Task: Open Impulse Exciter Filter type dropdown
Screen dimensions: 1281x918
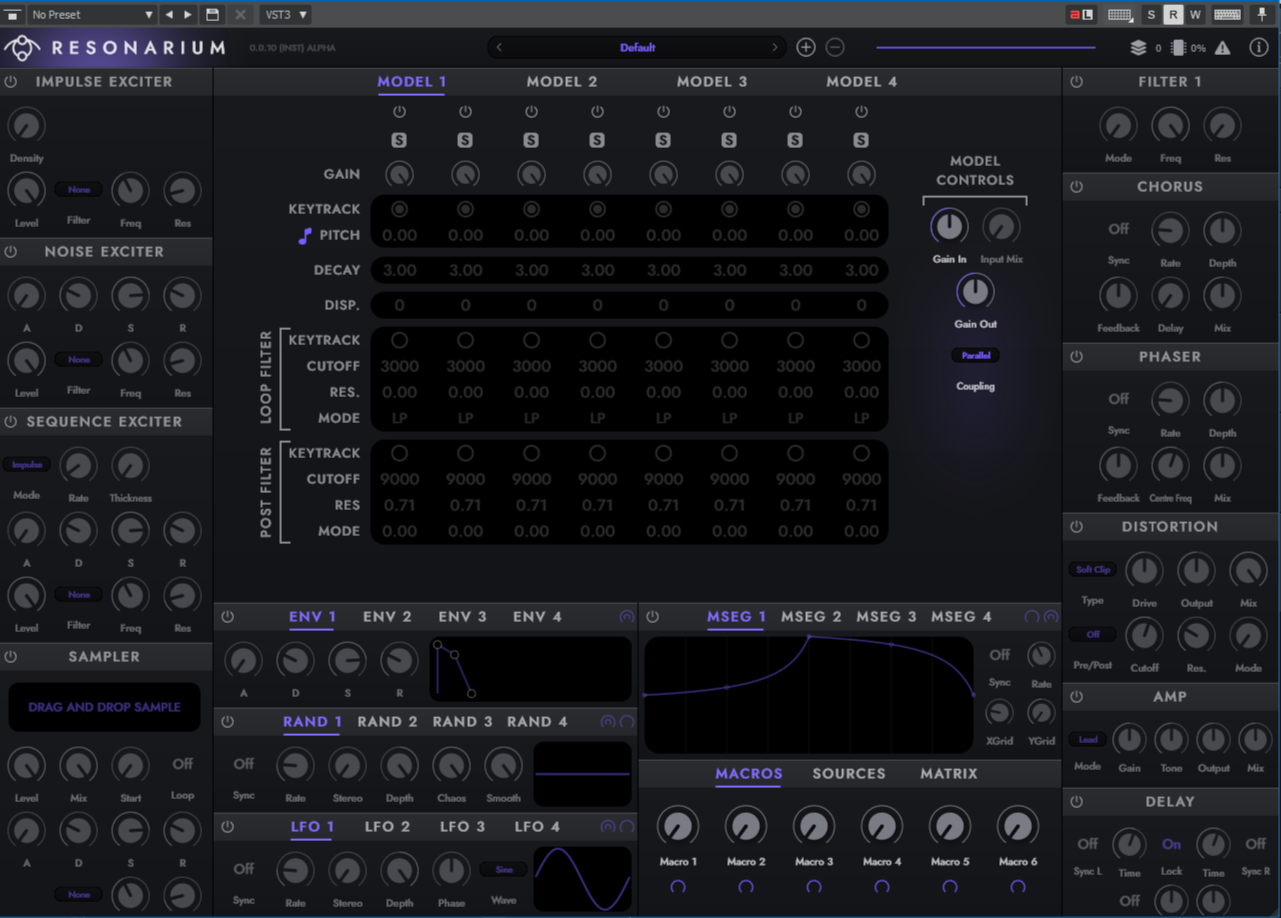Action: coord(79,190)
